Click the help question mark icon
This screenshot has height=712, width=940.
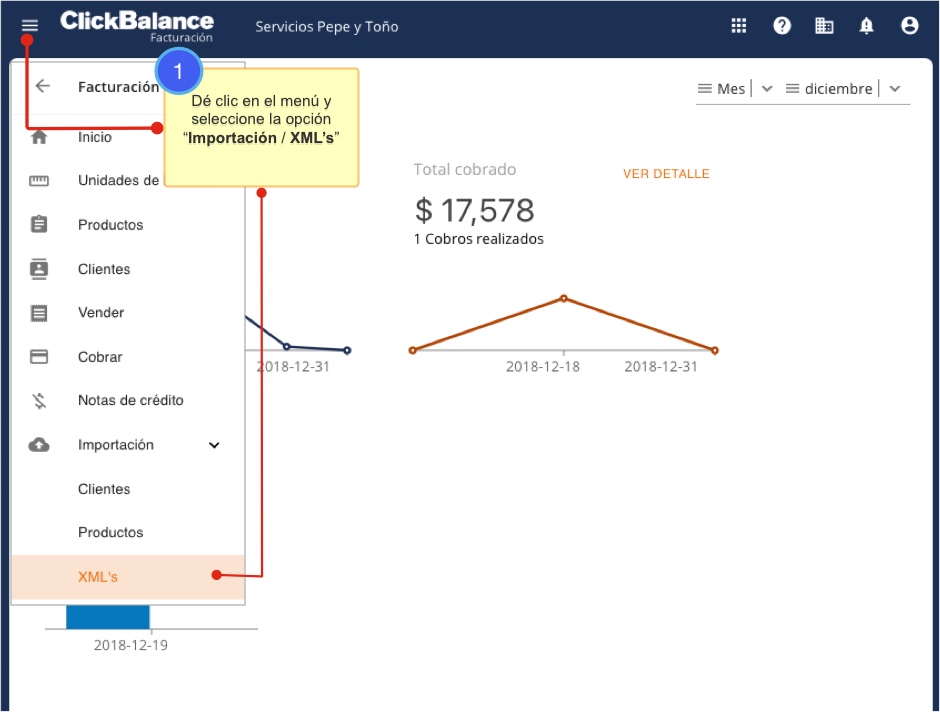(782, 26)
